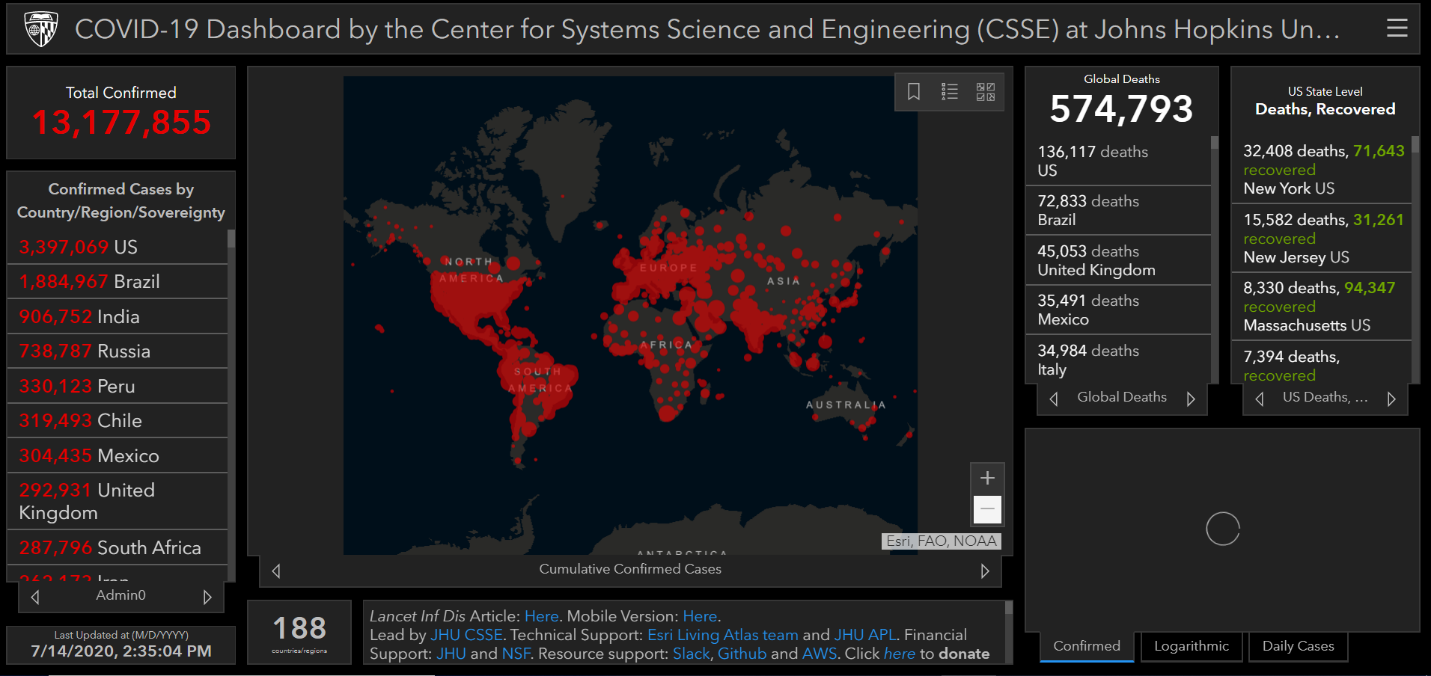This screenshot has width=1431, height=676.
Task: Open the Github resource support link
Action: (741, 654)
